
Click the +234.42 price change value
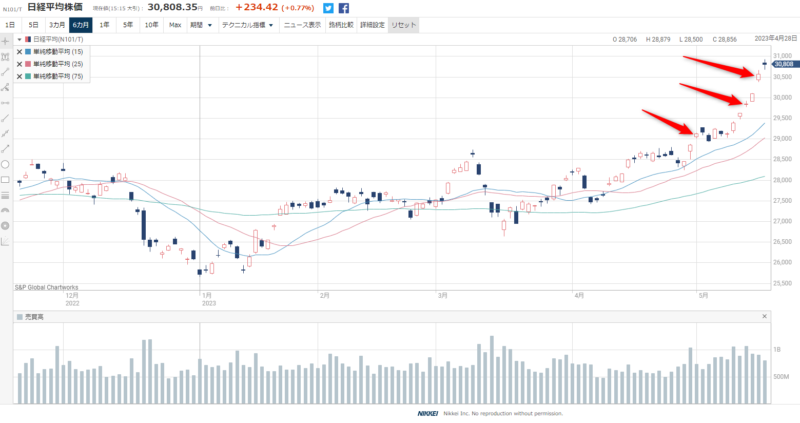coord(257,7)
